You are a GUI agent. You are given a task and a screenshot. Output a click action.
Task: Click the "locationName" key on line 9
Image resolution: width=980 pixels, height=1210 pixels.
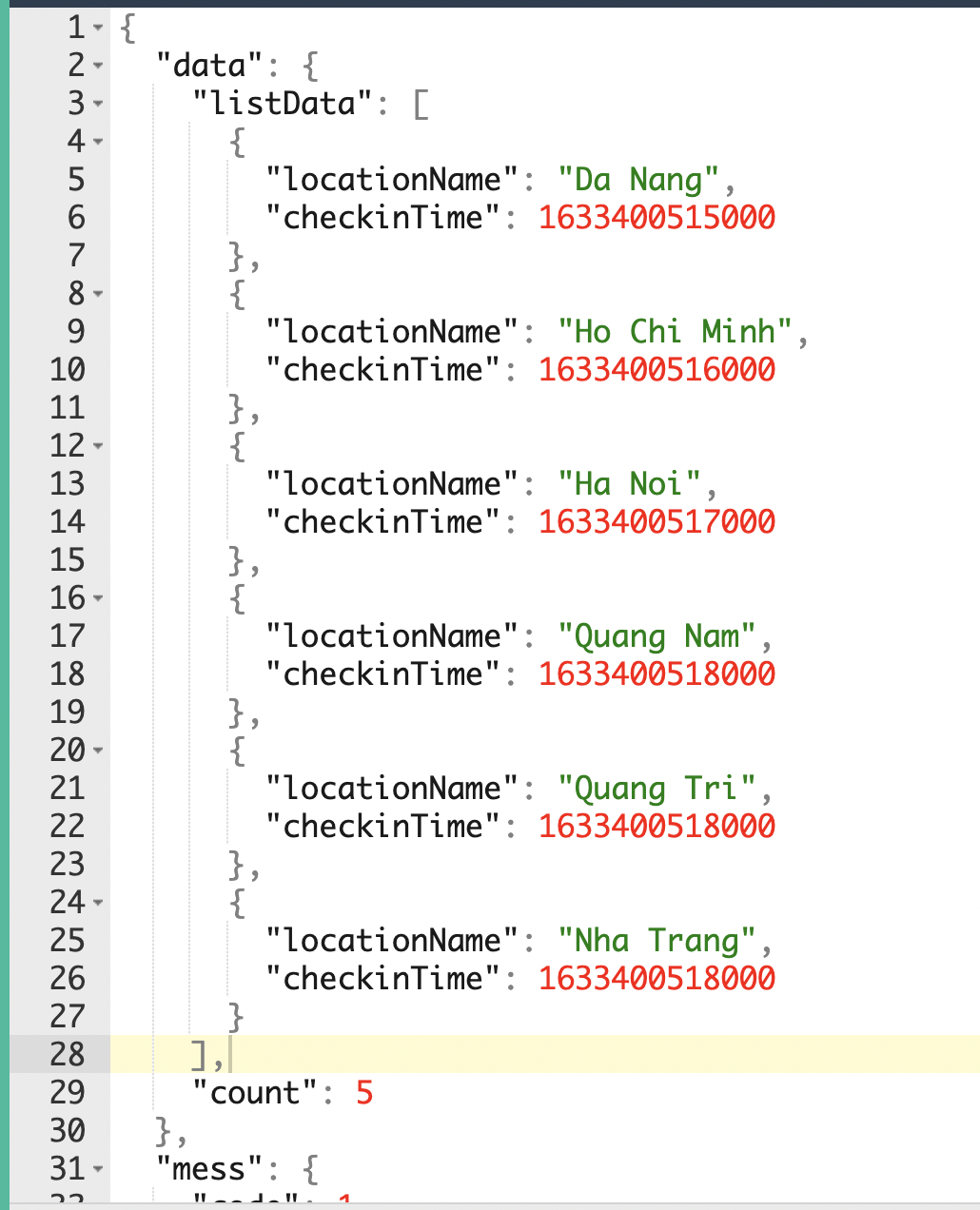click(x=392, y=332)
